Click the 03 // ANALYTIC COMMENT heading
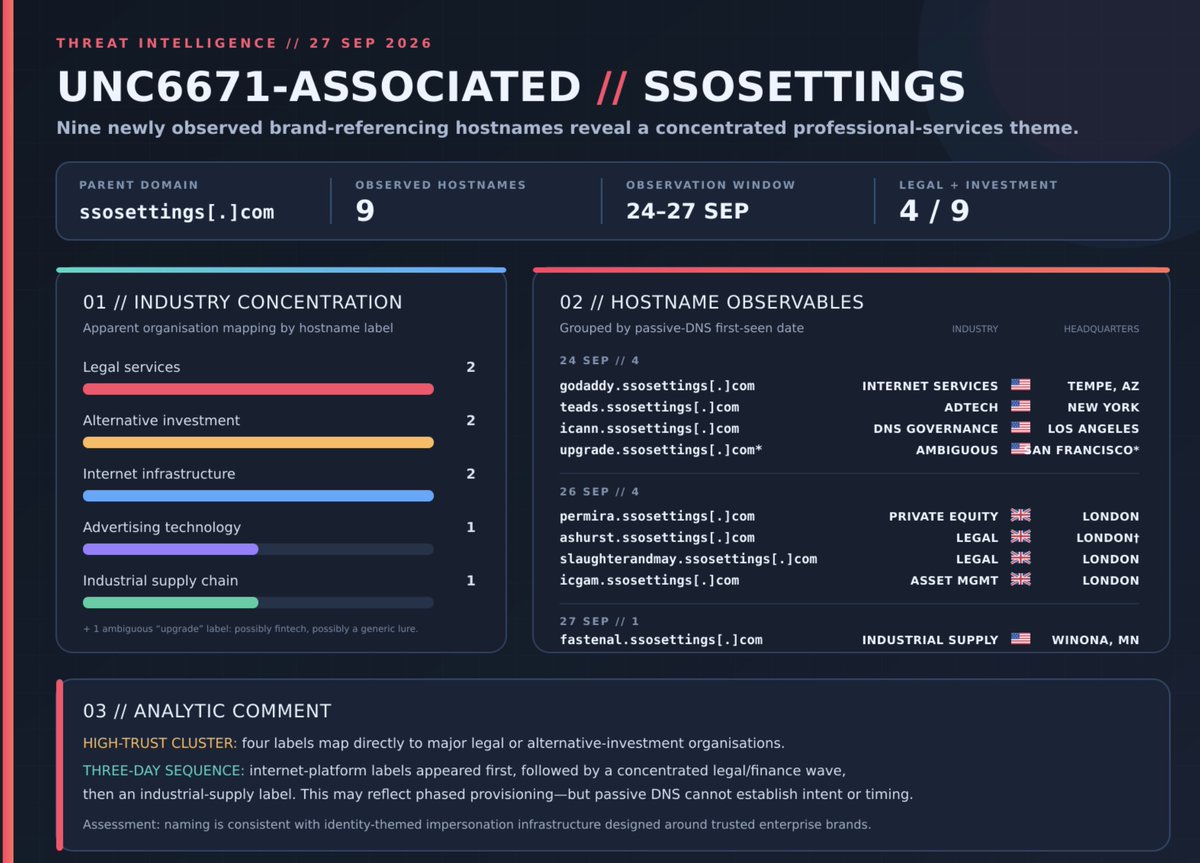Image resolution: width=1200 pixels, height=863 pixels. [x=207, y=711]
